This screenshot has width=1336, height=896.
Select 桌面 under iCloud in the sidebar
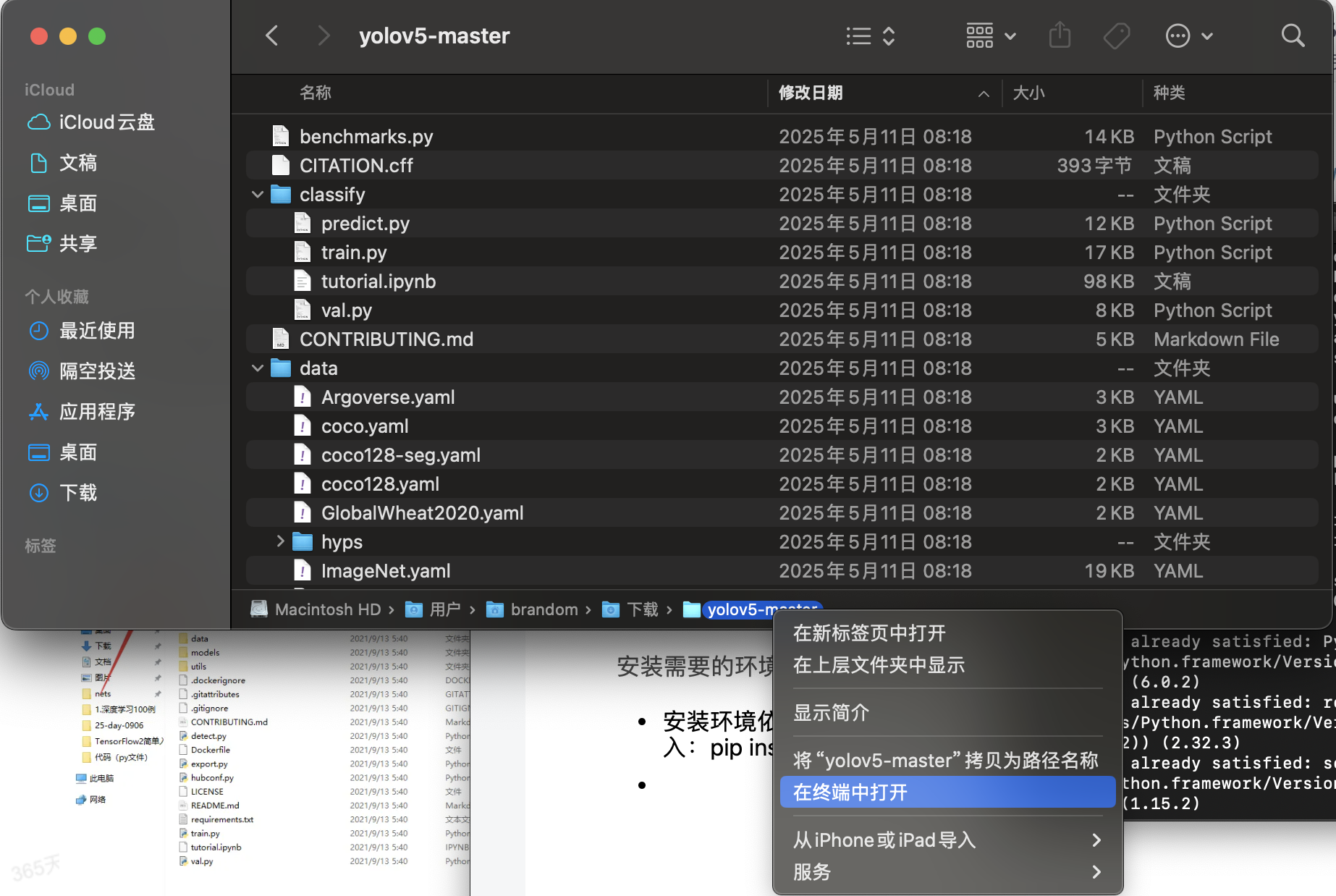(62, 203)
